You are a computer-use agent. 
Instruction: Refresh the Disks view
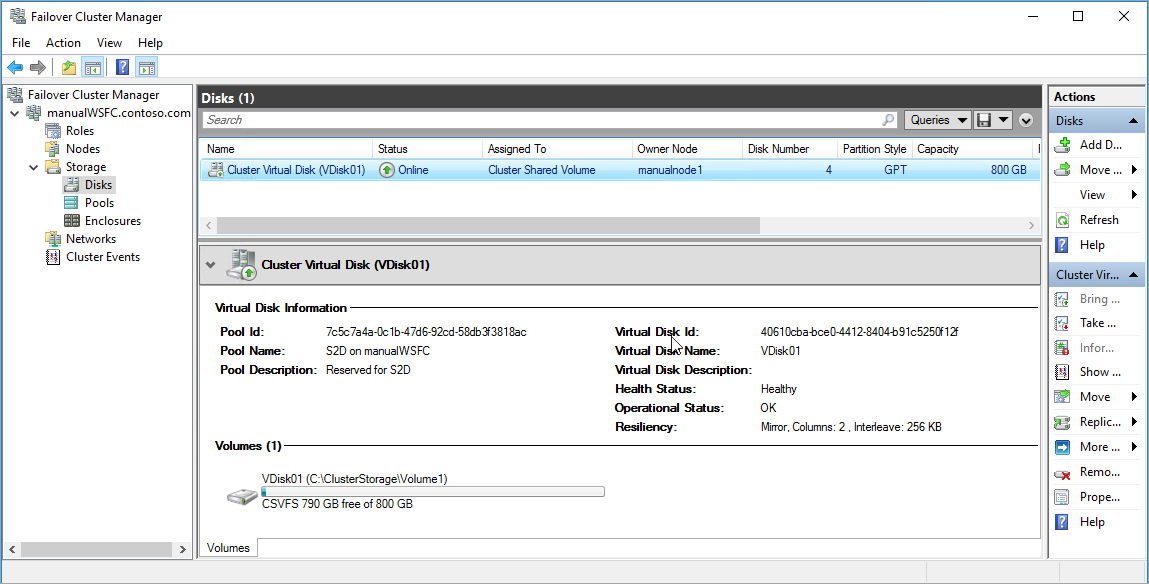1099,219
